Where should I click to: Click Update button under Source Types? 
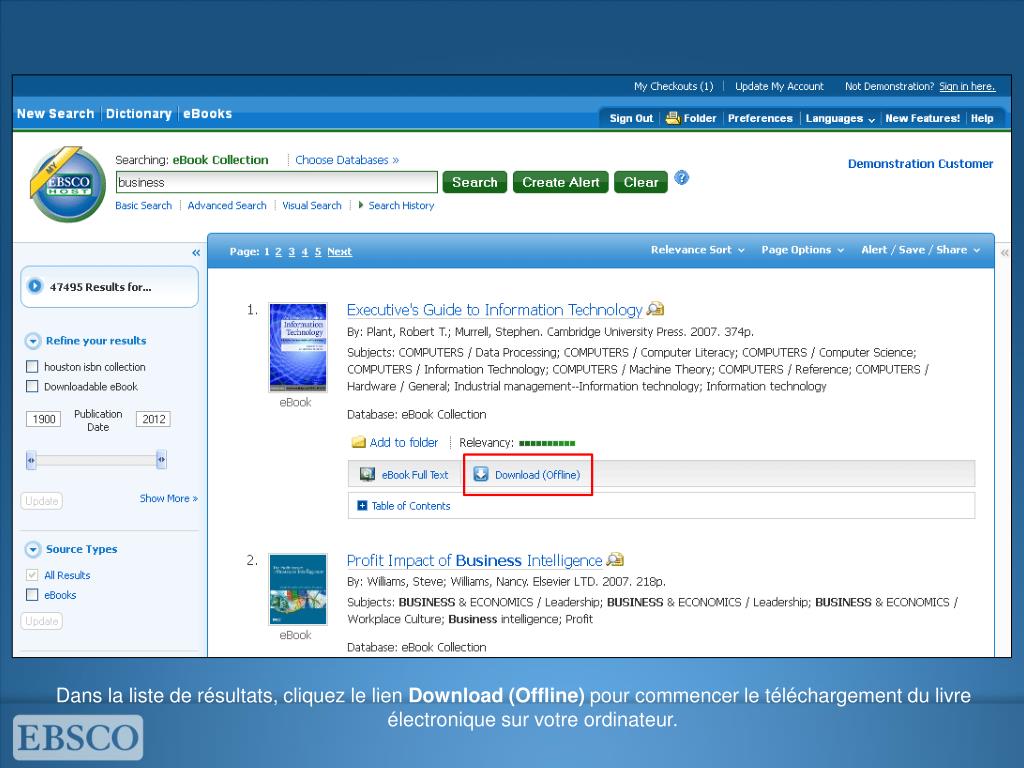pyautogui.click(x=42, y=621)
